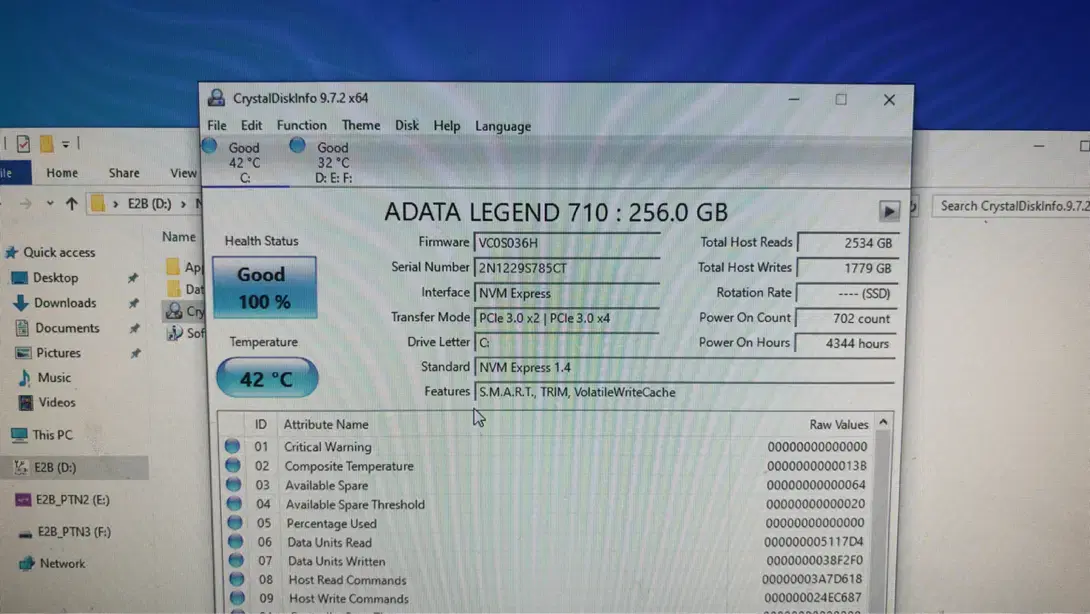Viewport: 1090px width, 614px height.
Task: Open the Function menu
Action: [x=301, y=126]
